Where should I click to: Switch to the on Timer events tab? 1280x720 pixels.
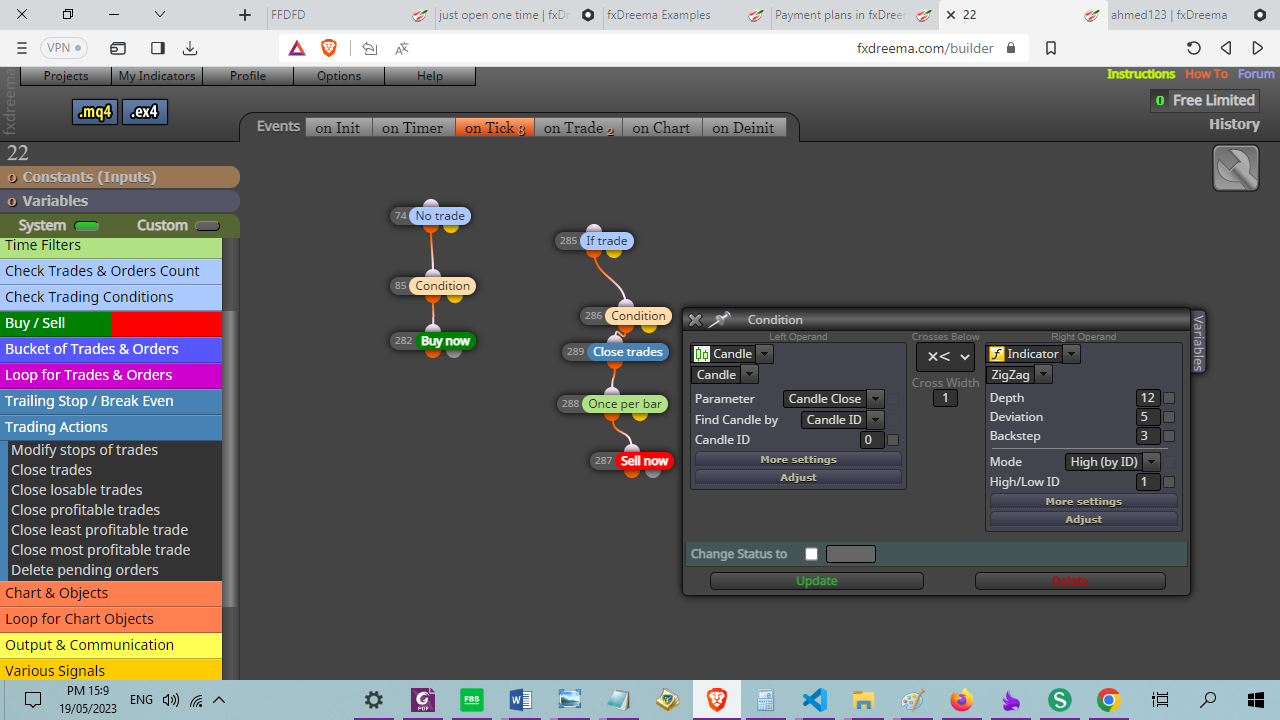click(x=412, y=128)
